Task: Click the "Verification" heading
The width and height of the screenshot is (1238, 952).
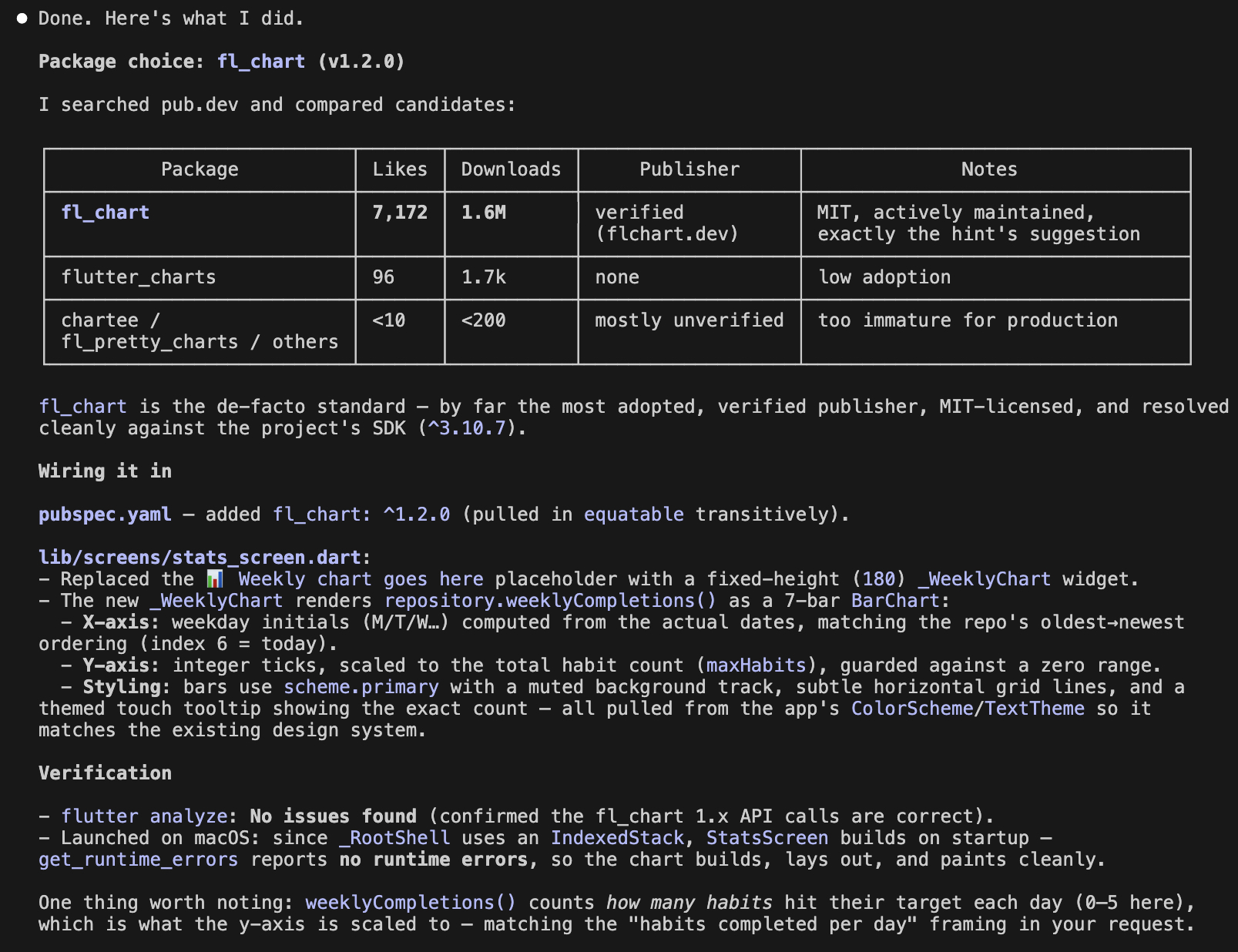Action: [x=105, y=773]
